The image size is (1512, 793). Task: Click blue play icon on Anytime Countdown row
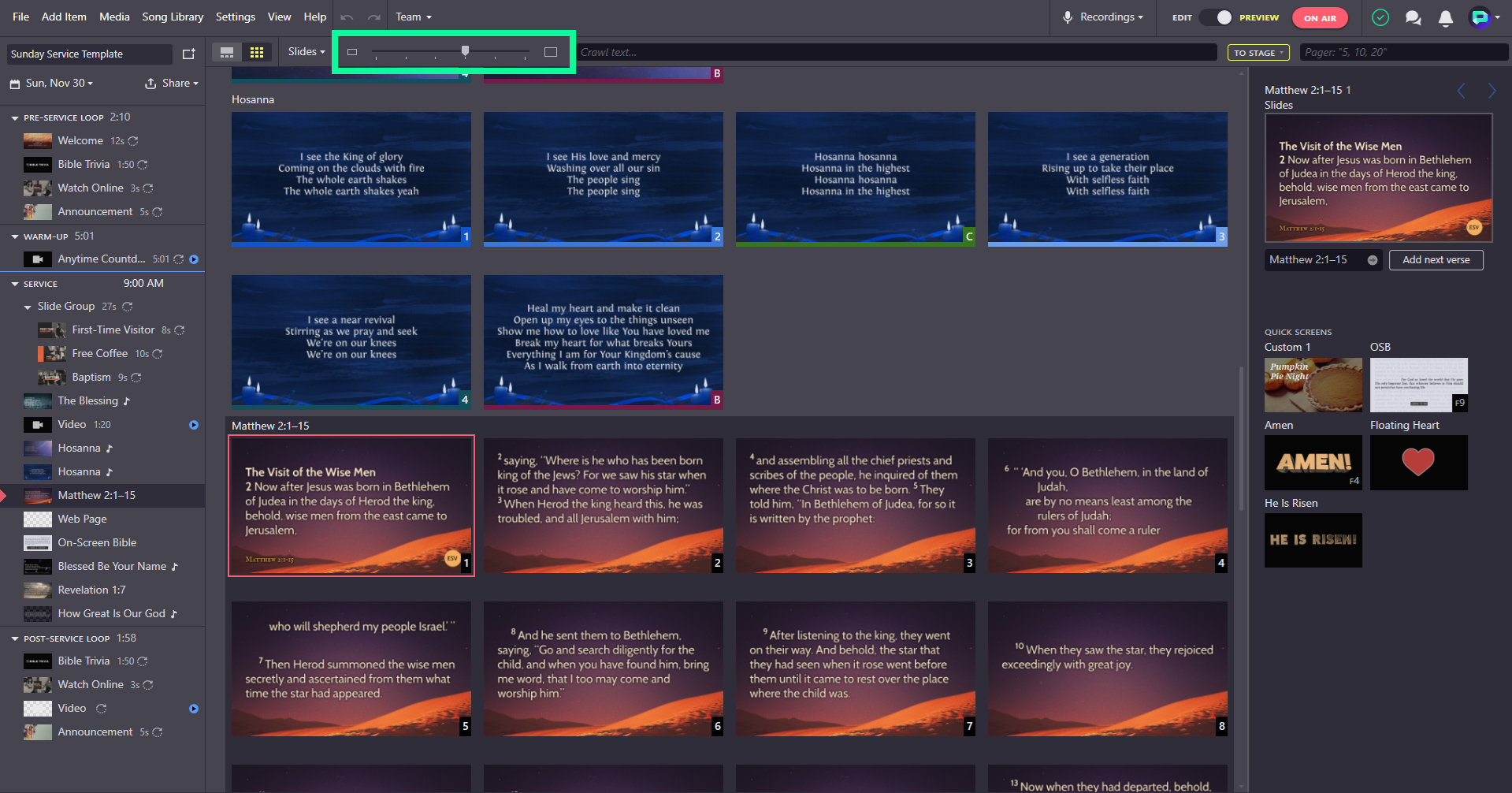click(194, 259)
